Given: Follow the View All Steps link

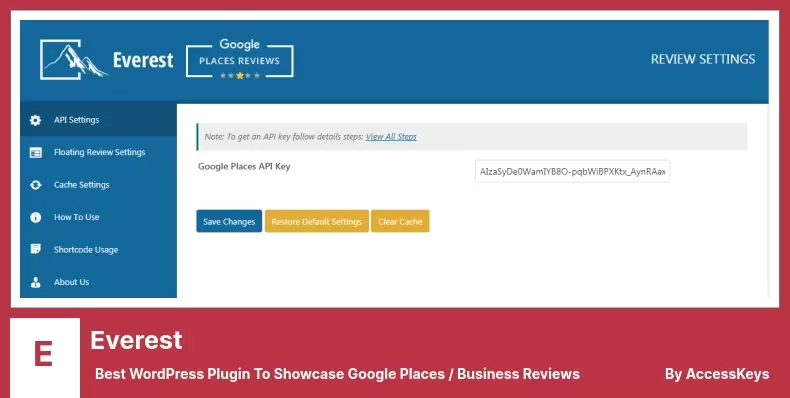Looking at the screenshot, I should (x=391, y=137).
